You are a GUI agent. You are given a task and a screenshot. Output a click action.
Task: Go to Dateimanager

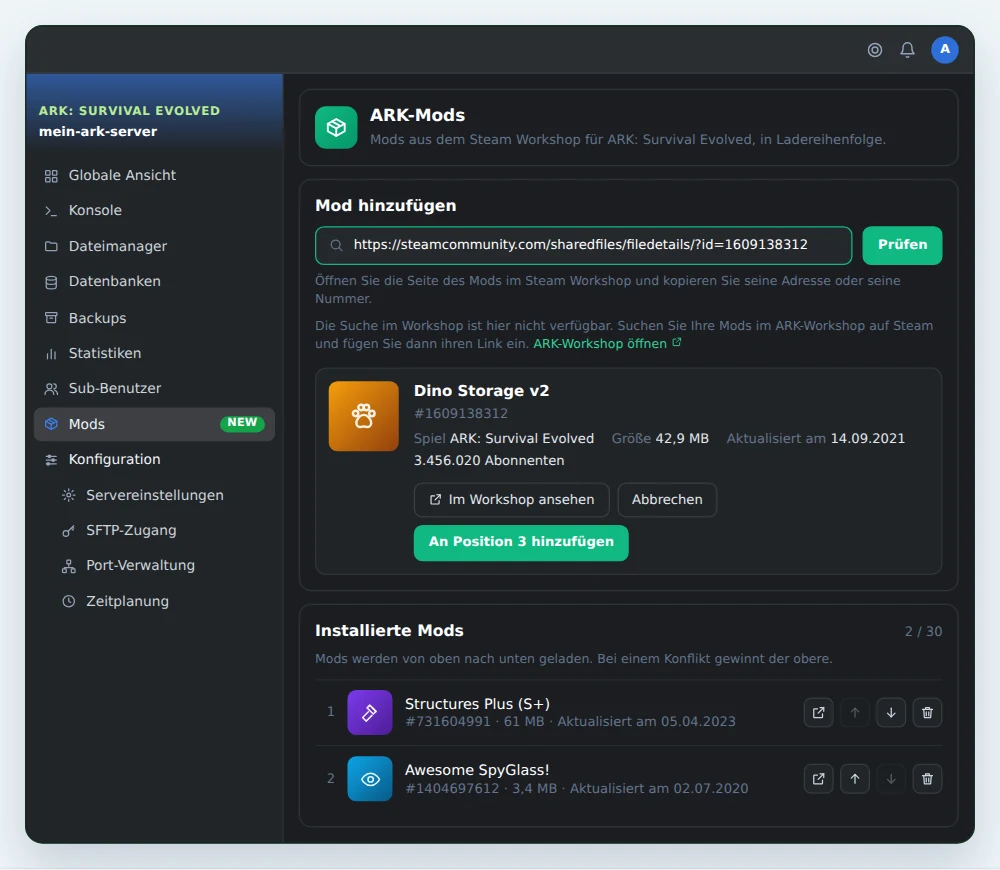[154, 246]
